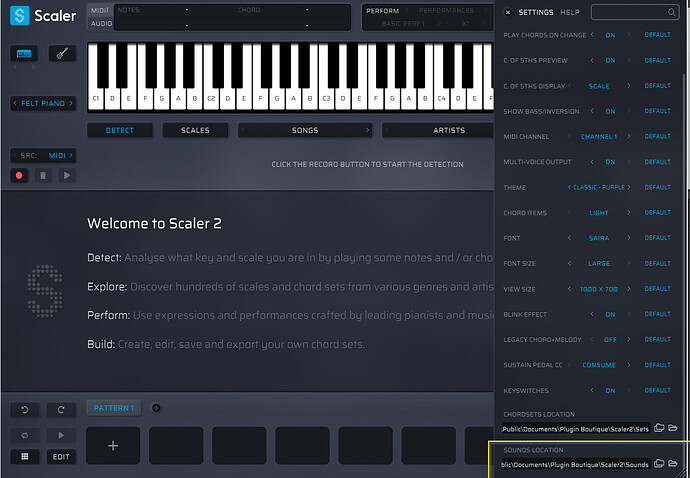This screenshot has width=690, height=478.
Task: Open the pad grid view icon
Action: 25,456
